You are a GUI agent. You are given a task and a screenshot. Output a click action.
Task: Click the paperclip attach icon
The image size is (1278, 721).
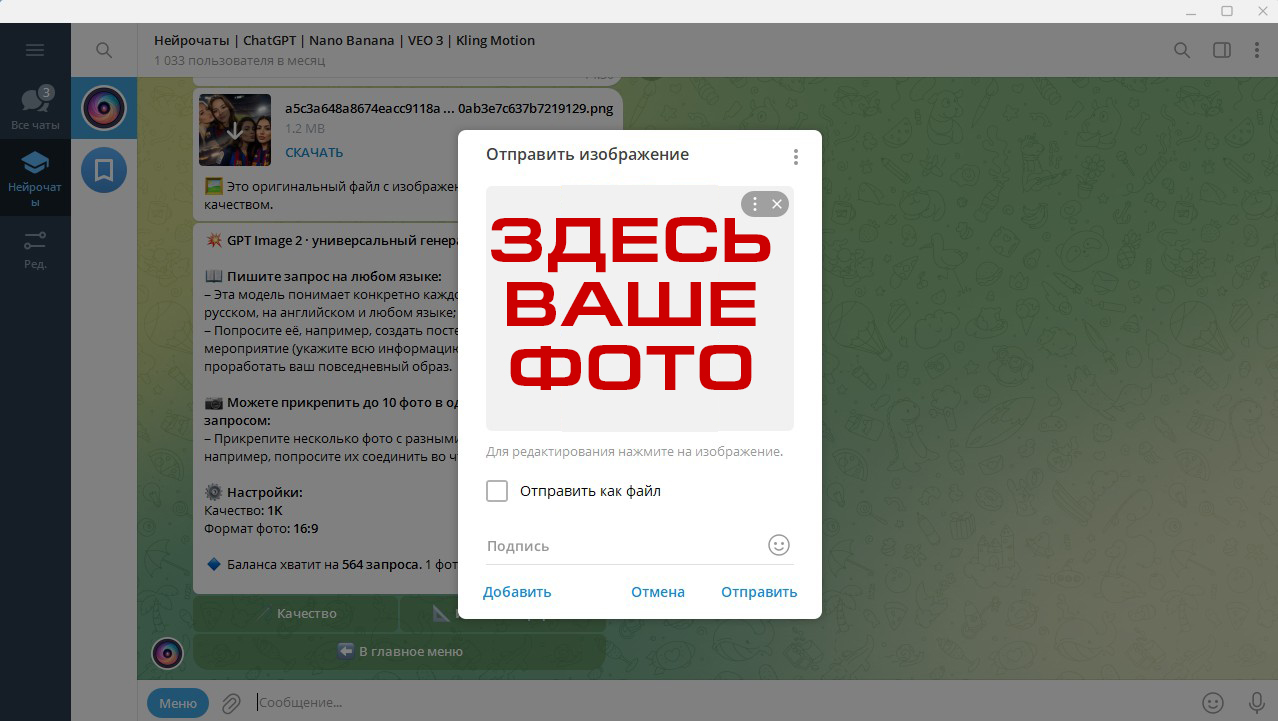pos(231,703)
